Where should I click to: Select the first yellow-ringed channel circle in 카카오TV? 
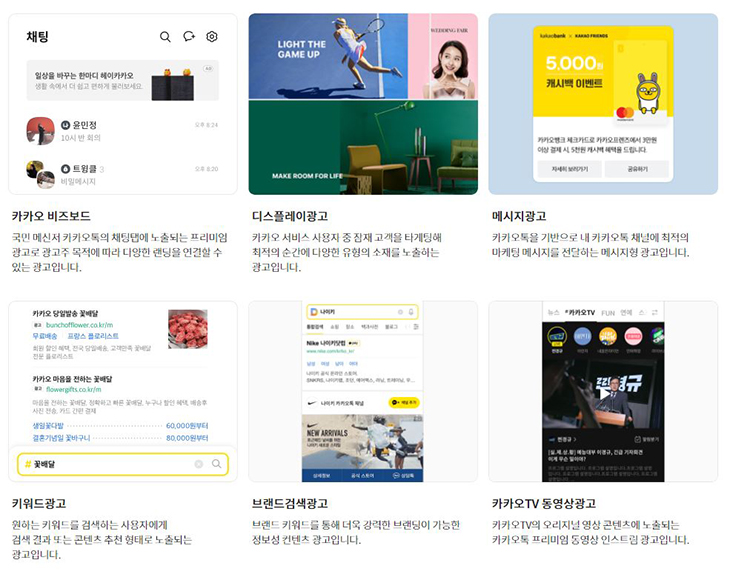557,336
